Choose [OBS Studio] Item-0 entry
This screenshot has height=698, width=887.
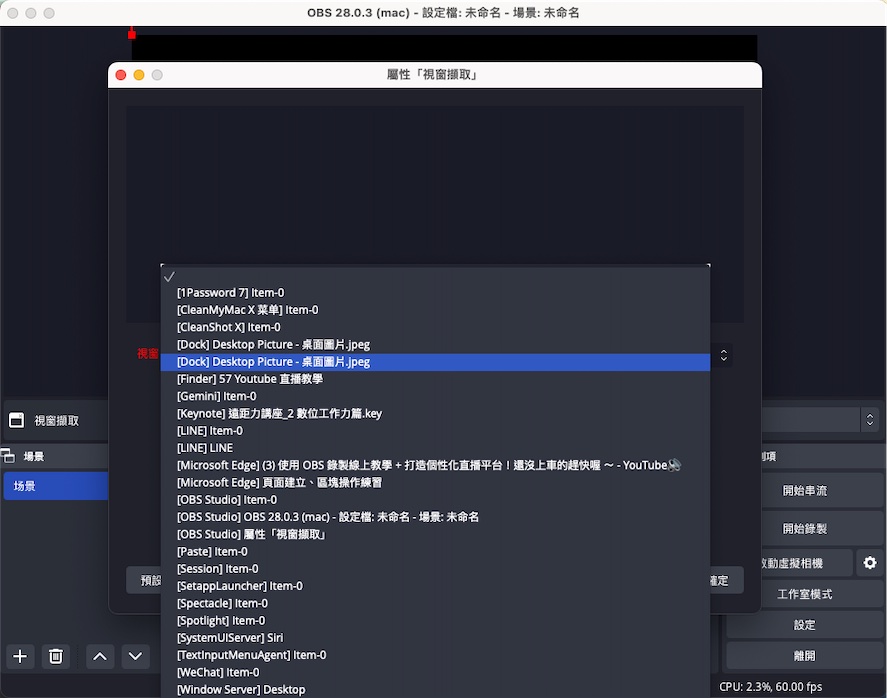(435, 500)
